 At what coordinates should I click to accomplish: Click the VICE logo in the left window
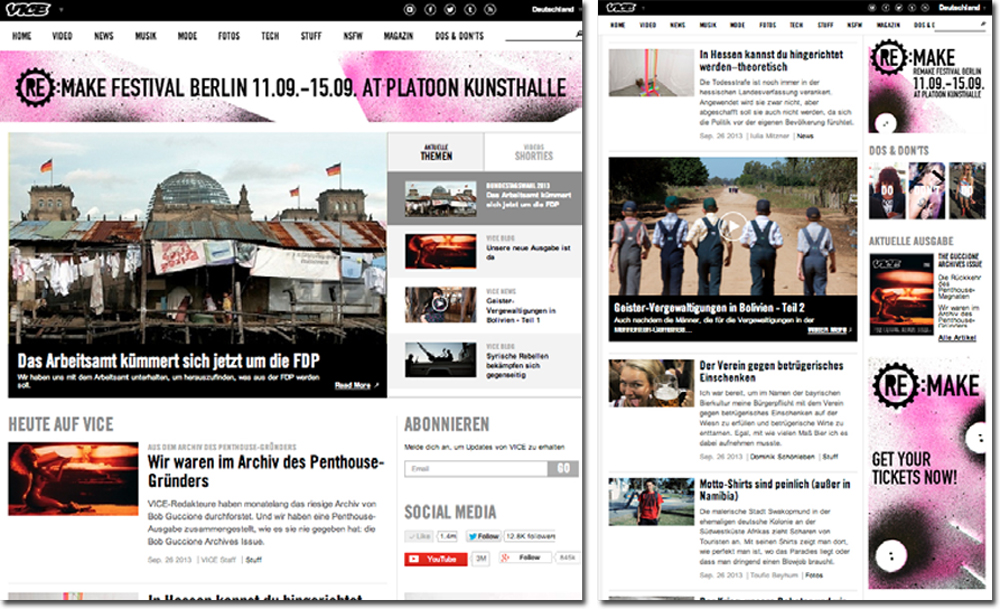(27, 10)
